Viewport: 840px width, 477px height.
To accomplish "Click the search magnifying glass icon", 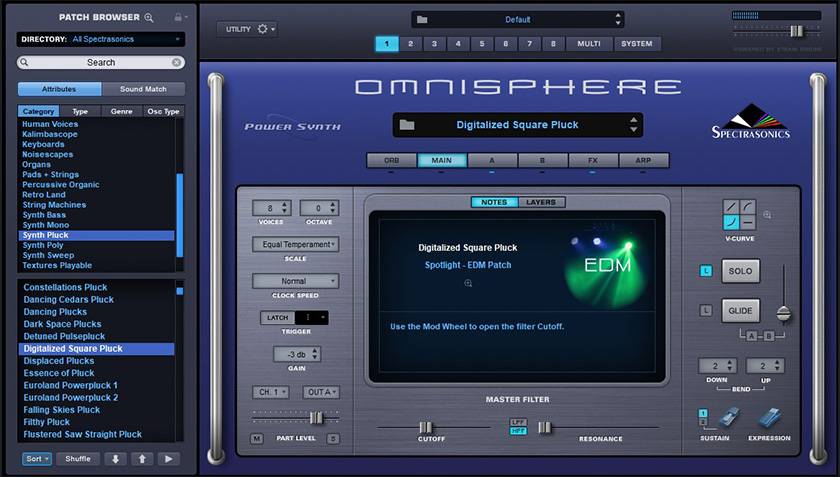I will 24,63.
